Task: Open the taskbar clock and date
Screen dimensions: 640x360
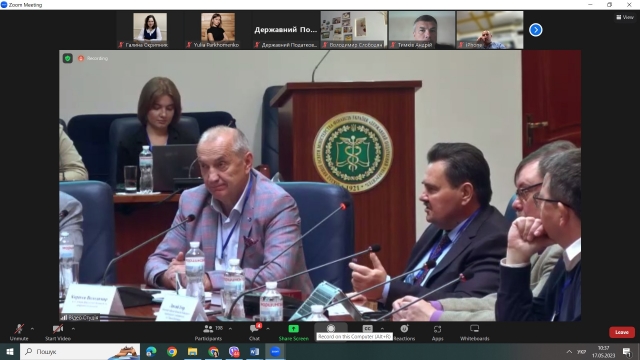Action: coord(603,351)
